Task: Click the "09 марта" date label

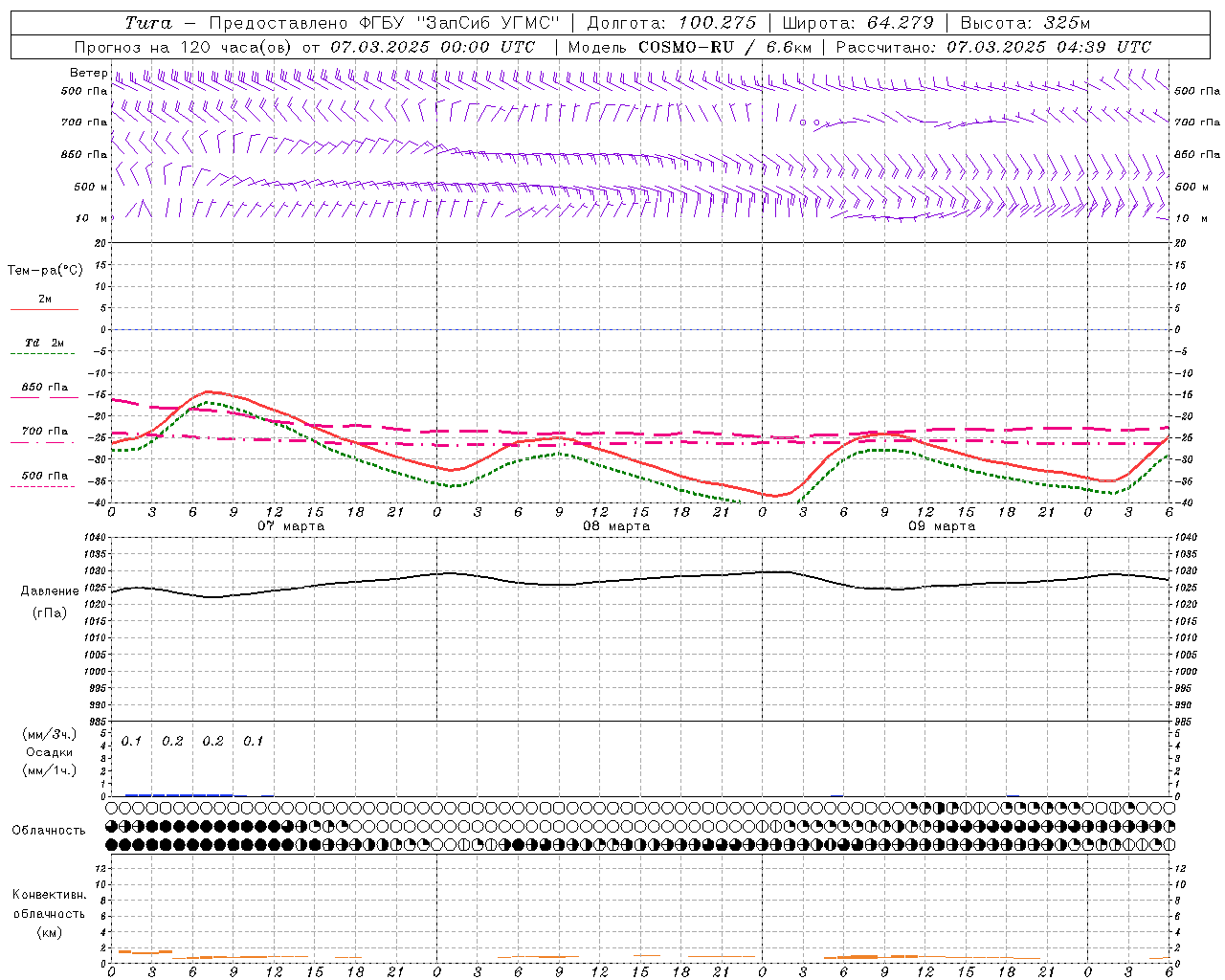Action: pos(943,526)
